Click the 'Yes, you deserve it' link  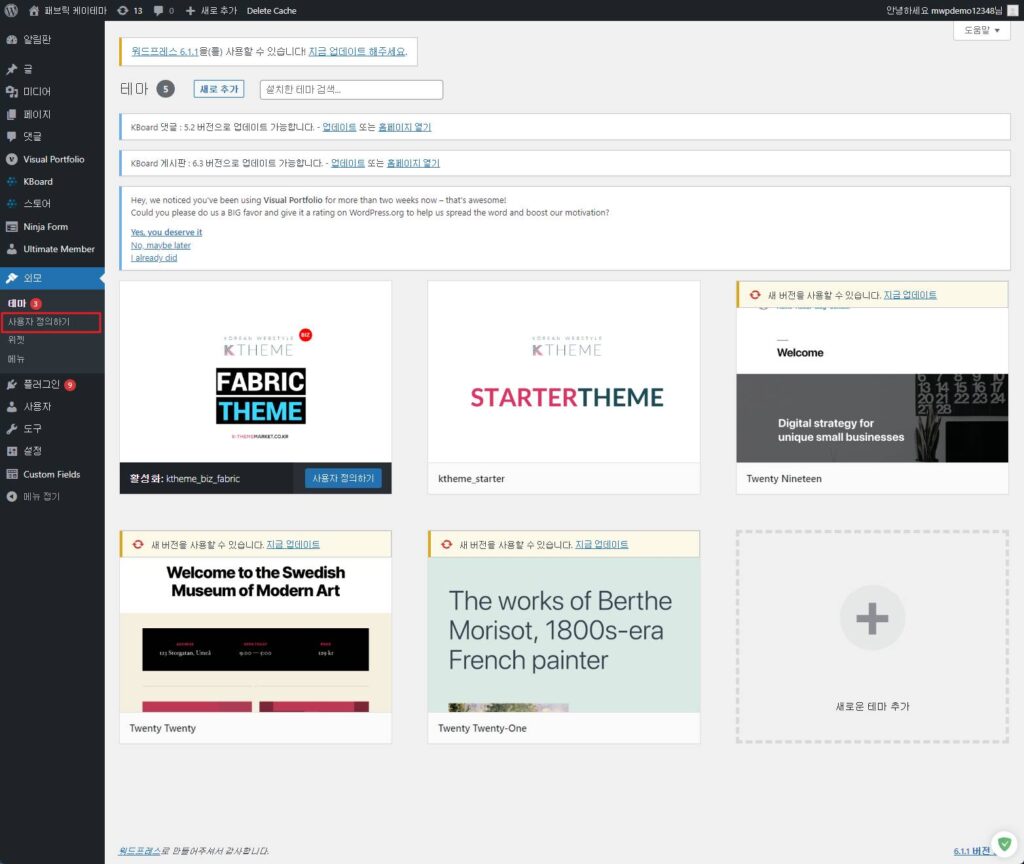coord(167,232)
